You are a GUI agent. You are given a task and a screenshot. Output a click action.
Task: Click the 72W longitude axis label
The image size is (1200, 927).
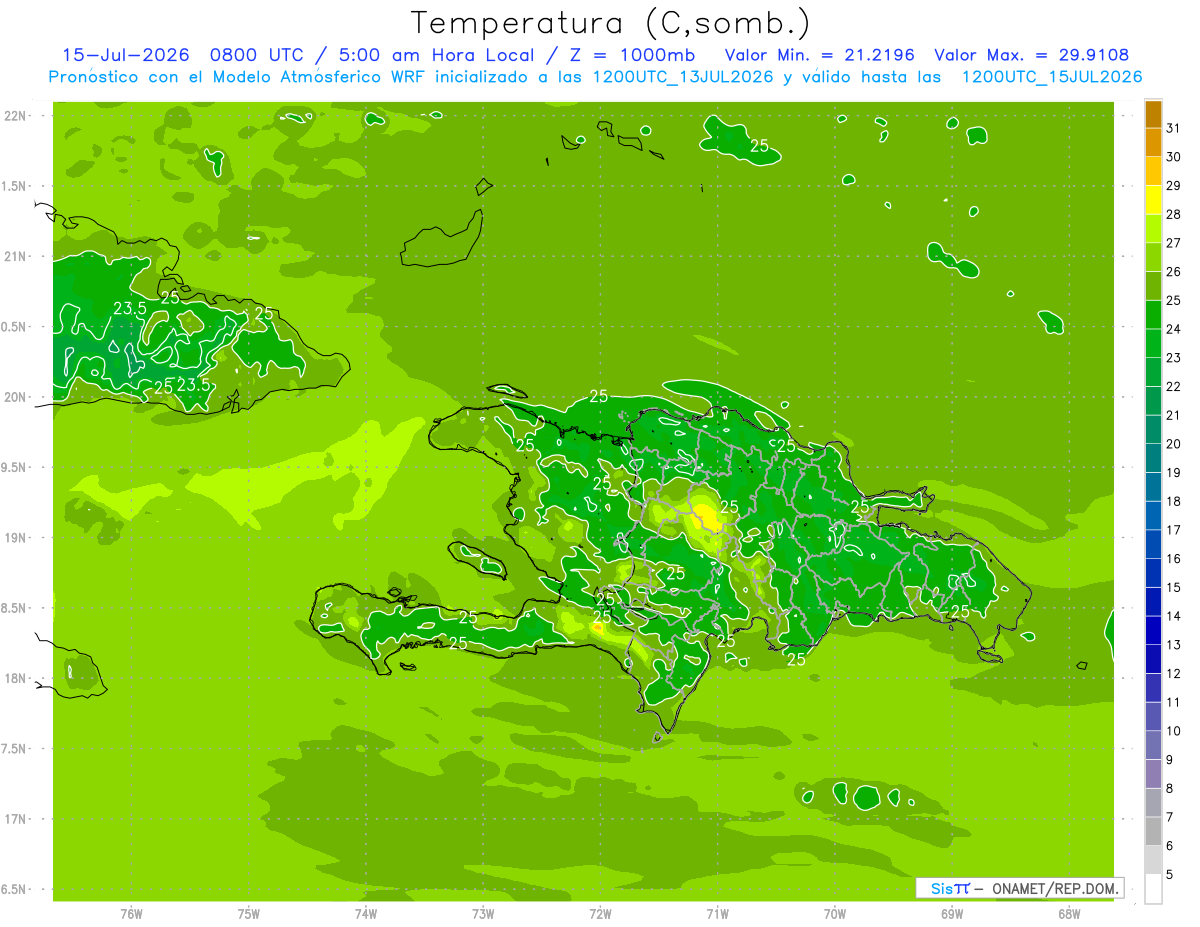point(600,914)
